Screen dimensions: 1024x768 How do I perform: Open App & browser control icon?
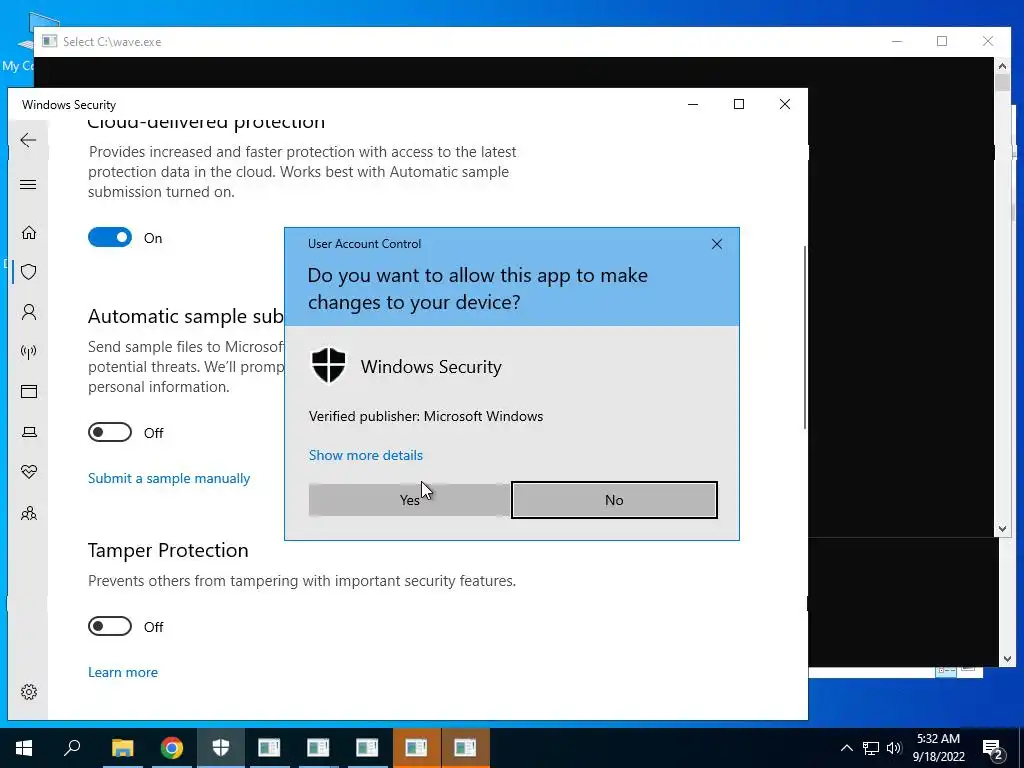[29, 392]
